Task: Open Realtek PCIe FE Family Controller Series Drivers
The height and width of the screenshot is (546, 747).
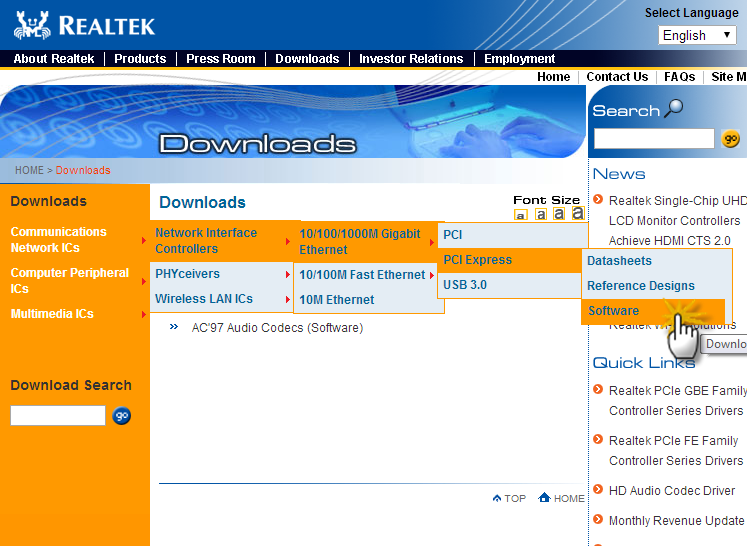Action: (676, 451)
